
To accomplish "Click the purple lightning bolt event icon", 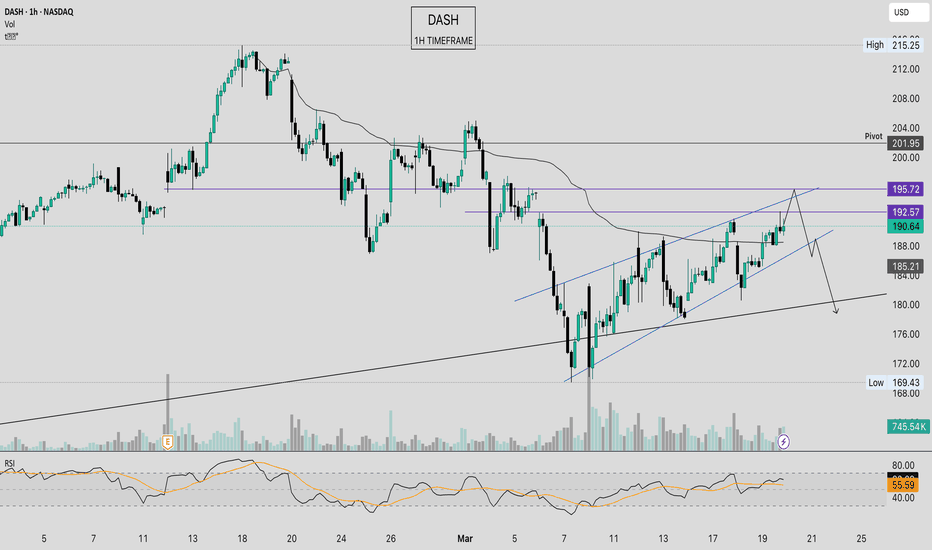I will (784, 442).
